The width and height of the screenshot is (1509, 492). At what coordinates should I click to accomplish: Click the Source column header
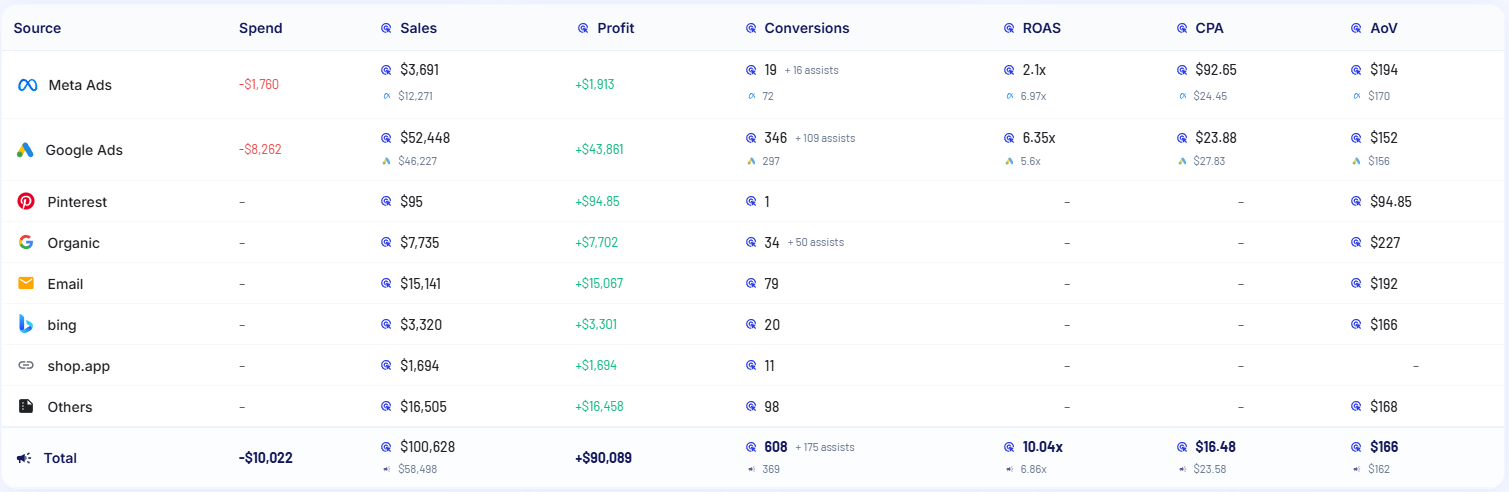tap(37, 28)
